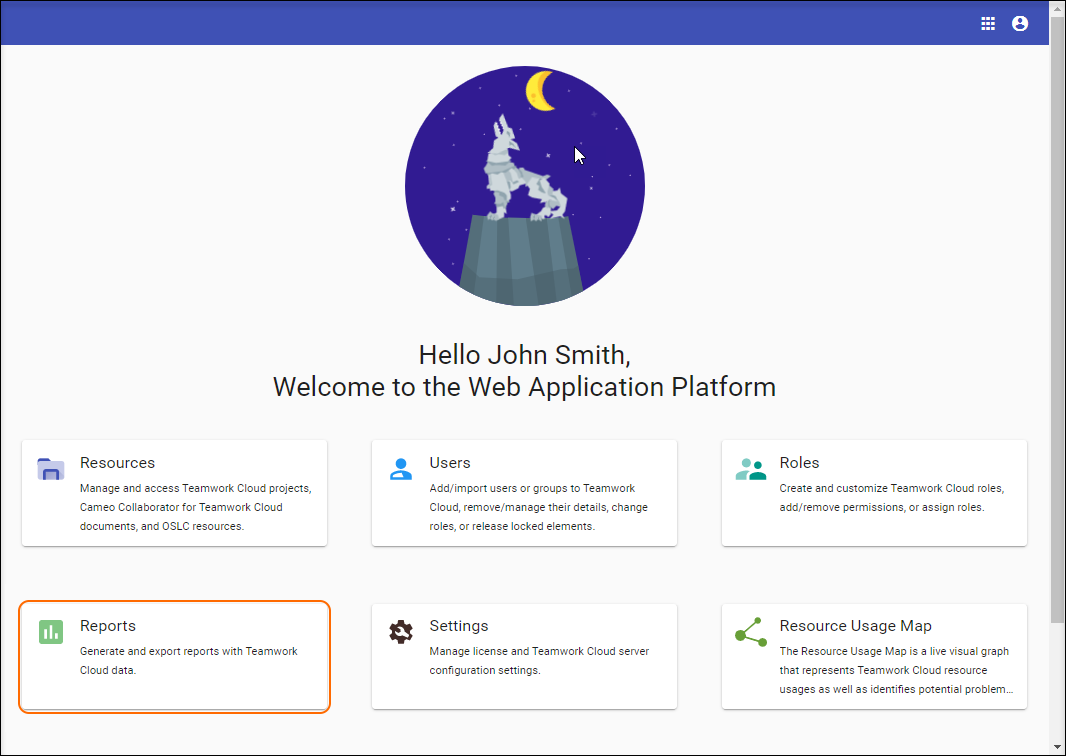Open the Resource Usage Map heading
Viewport: 1066px width, 756px height.
(x=855, y=626)
